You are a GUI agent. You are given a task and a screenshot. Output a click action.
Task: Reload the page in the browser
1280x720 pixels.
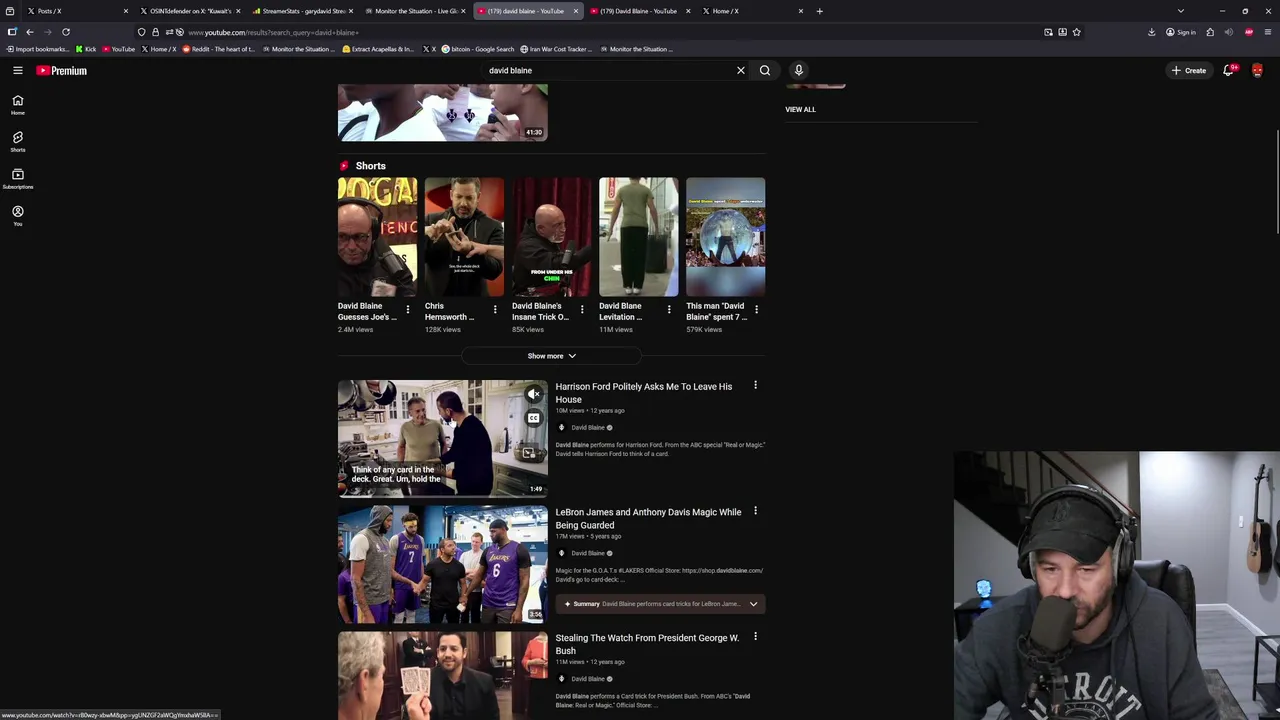coord(66,32)
